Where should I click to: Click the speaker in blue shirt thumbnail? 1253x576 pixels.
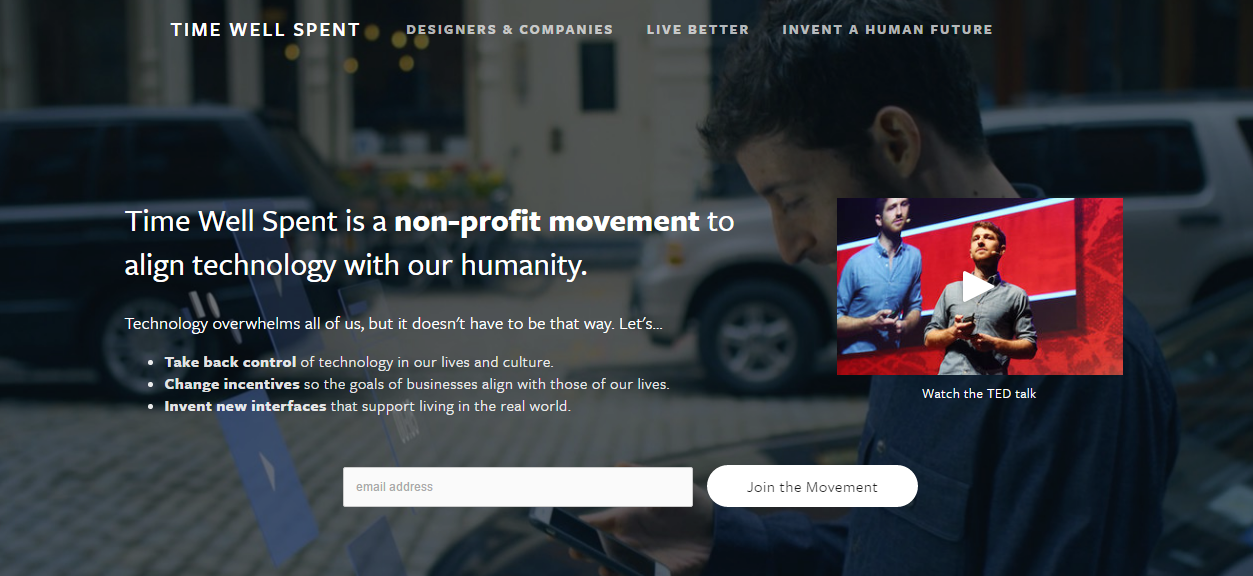(880, 285)
